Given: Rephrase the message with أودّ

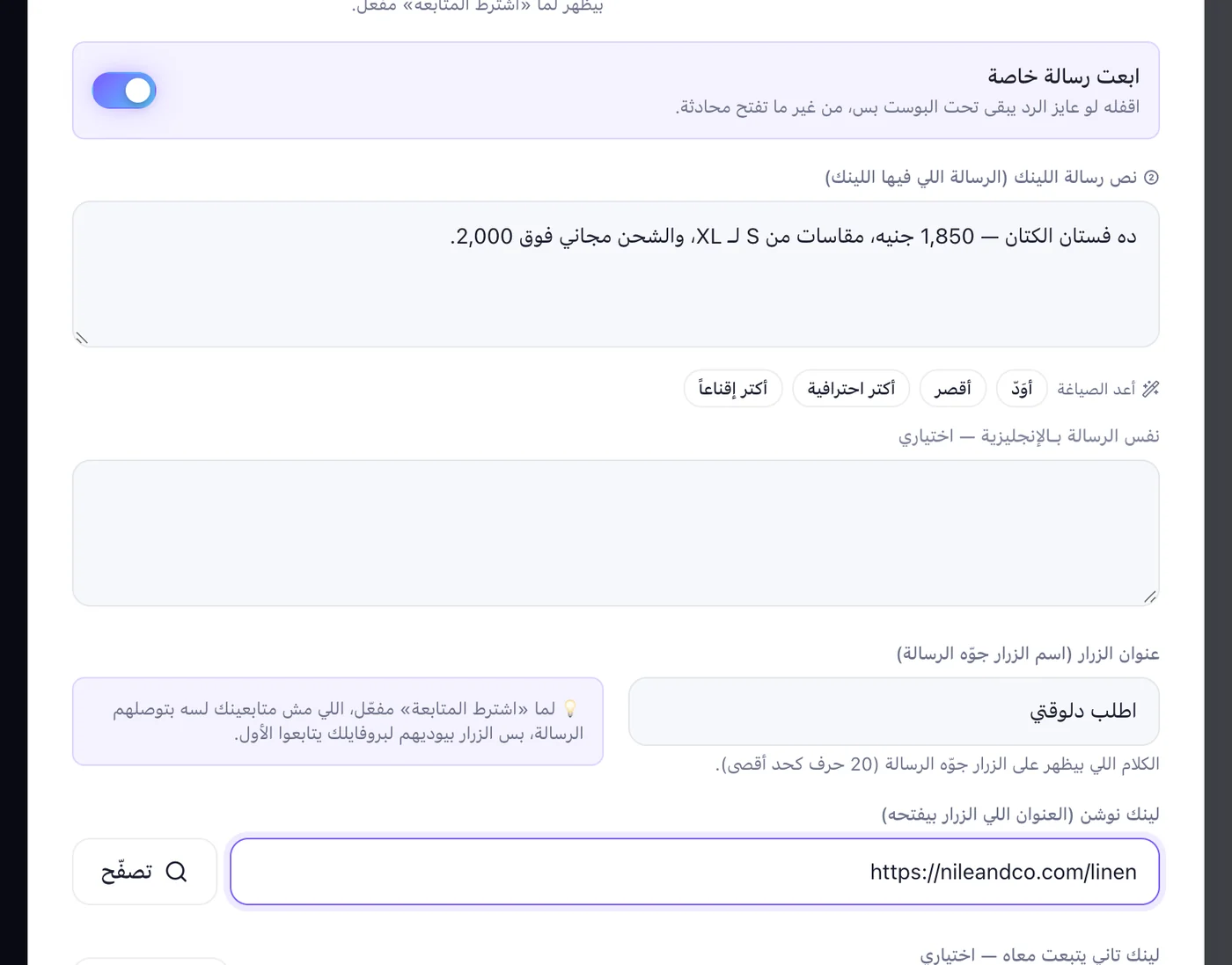Looking at the screenshot, I should pyautogui.click(x=1021, y=389).
